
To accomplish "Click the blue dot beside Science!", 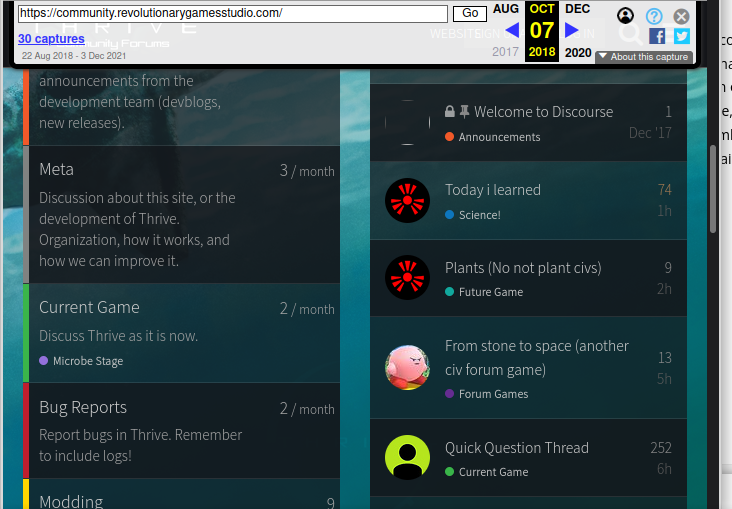I will click(x=449, y=215).
